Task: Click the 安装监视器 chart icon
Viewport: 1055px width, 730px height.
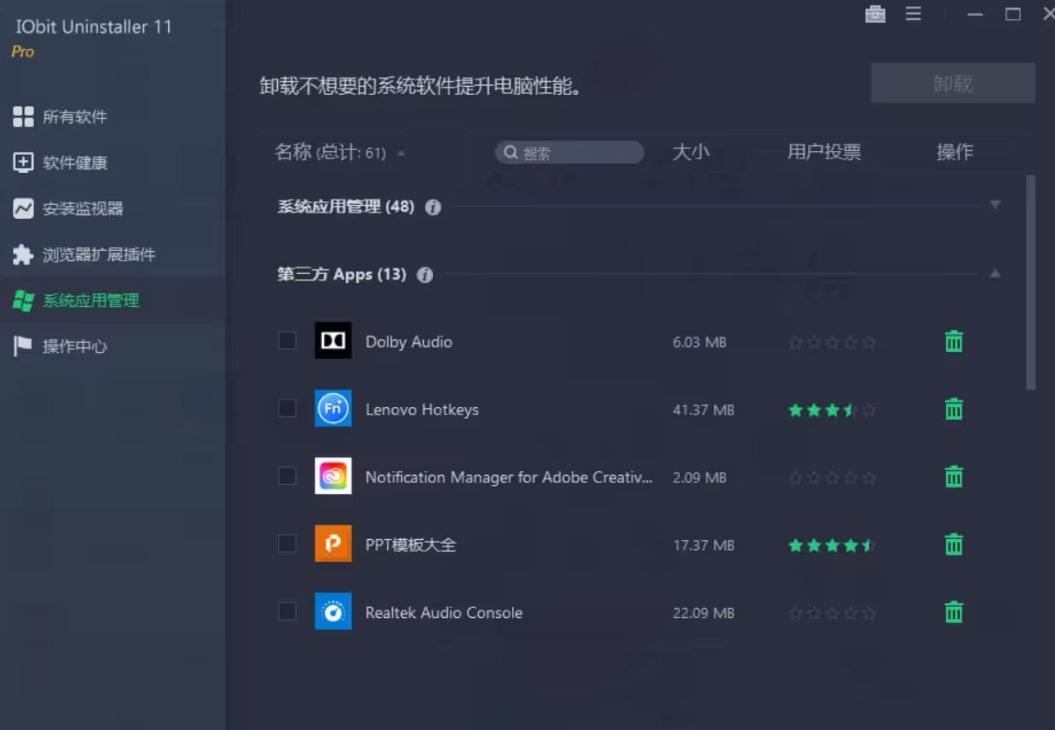Action: (23, 208)
